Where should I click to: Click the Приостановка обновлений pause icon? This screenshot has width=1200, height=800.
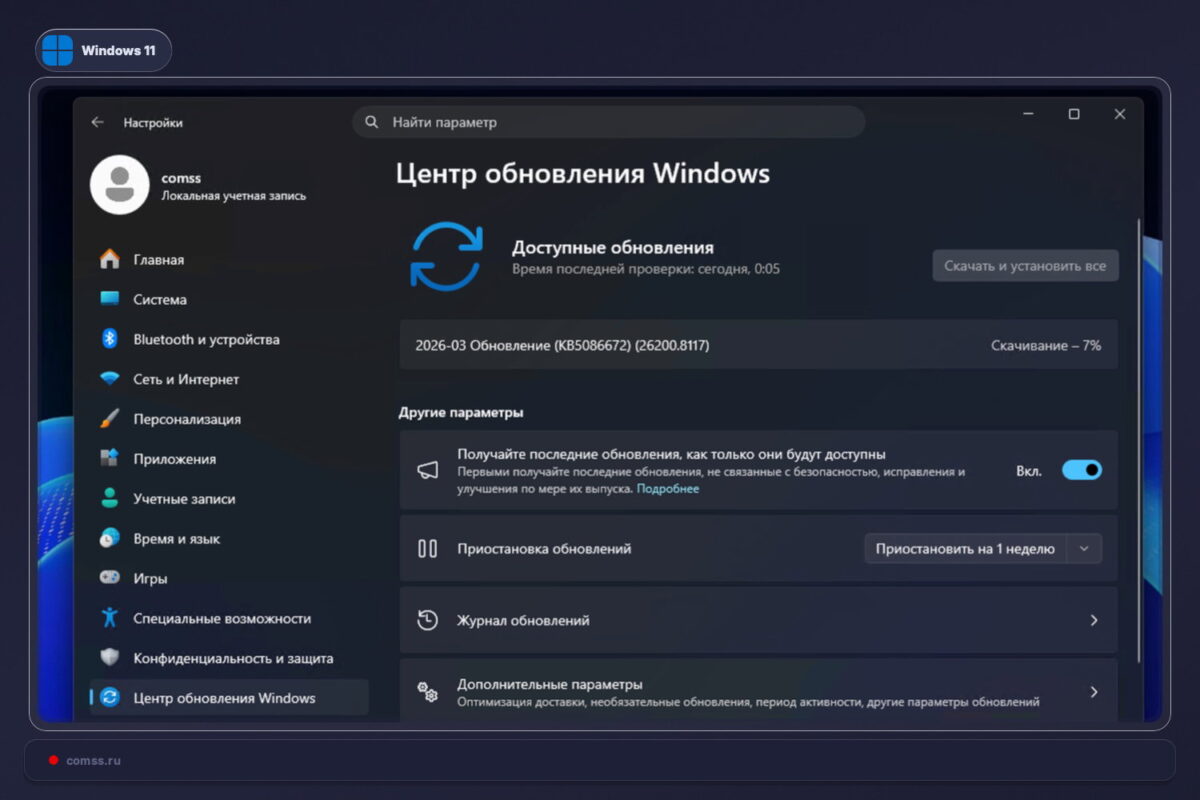(x=428, y=548)
